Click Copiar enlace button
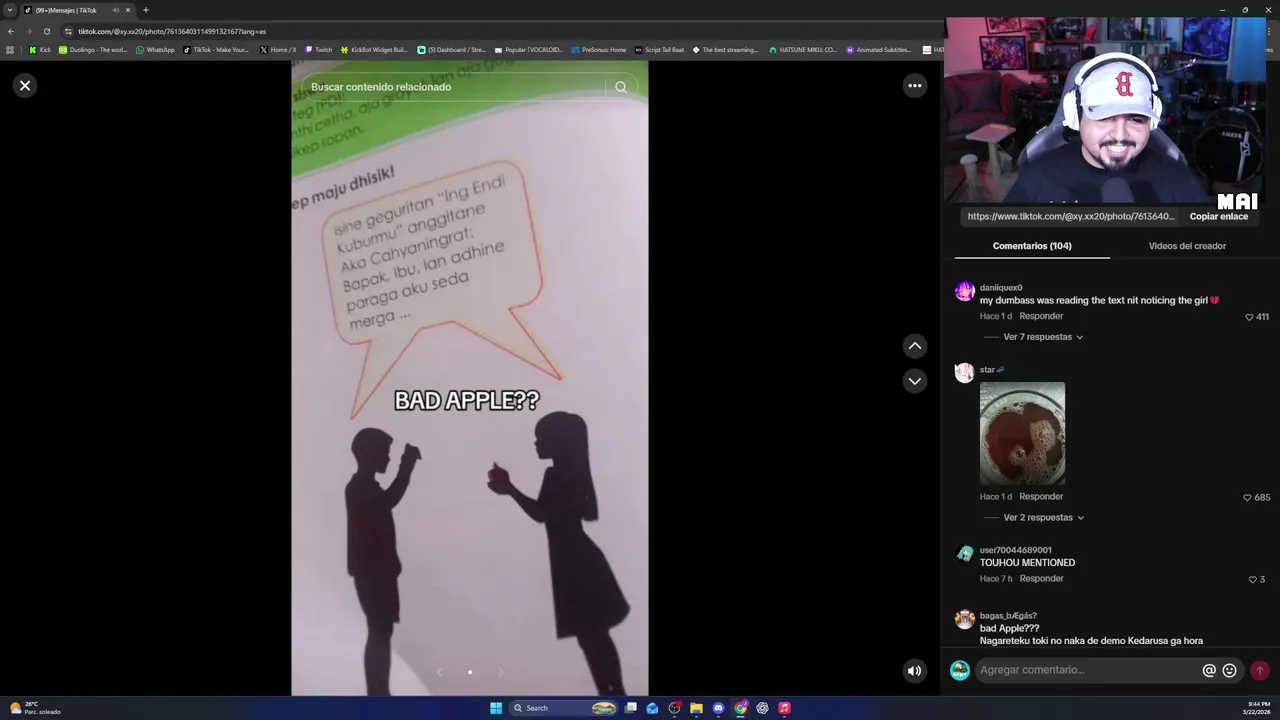This screenshot has height=720, width=1280. (1218, 216)
